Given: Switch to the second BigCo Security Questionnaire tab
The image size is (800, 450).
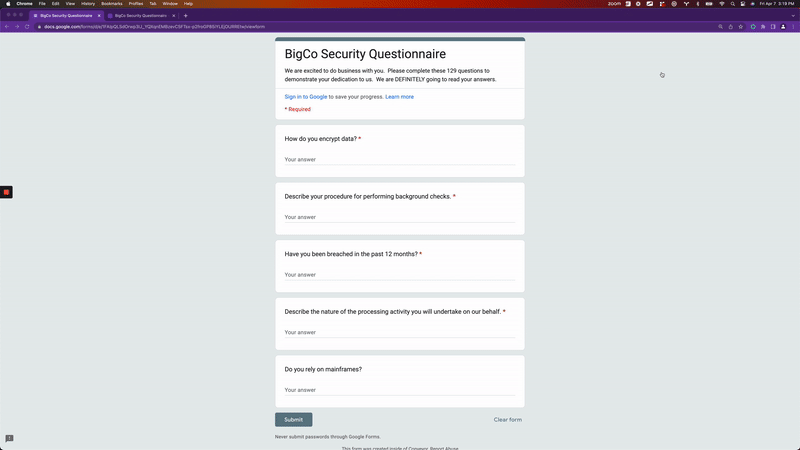Looking at the screenshot, I should tap(139, 16).
